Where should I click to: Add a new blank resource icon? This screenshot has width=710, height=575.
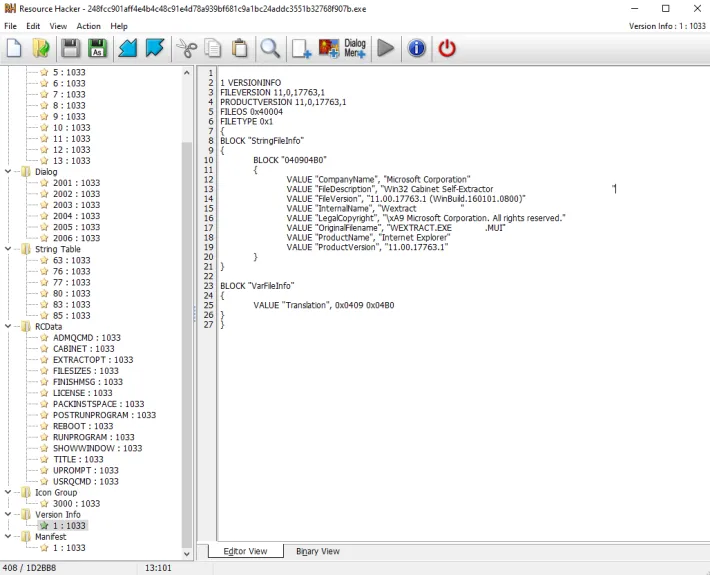[x=301, y=48]
